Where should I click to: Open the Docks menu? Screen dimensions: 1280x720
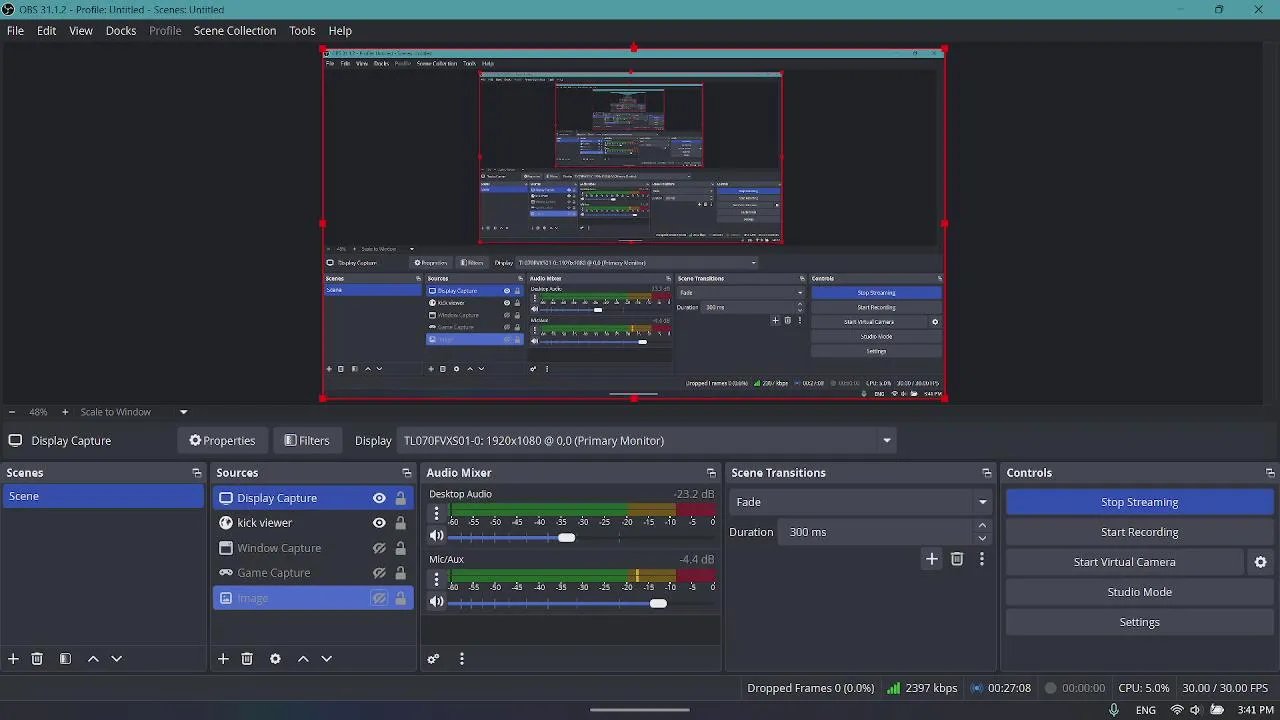tap(121, 31)
